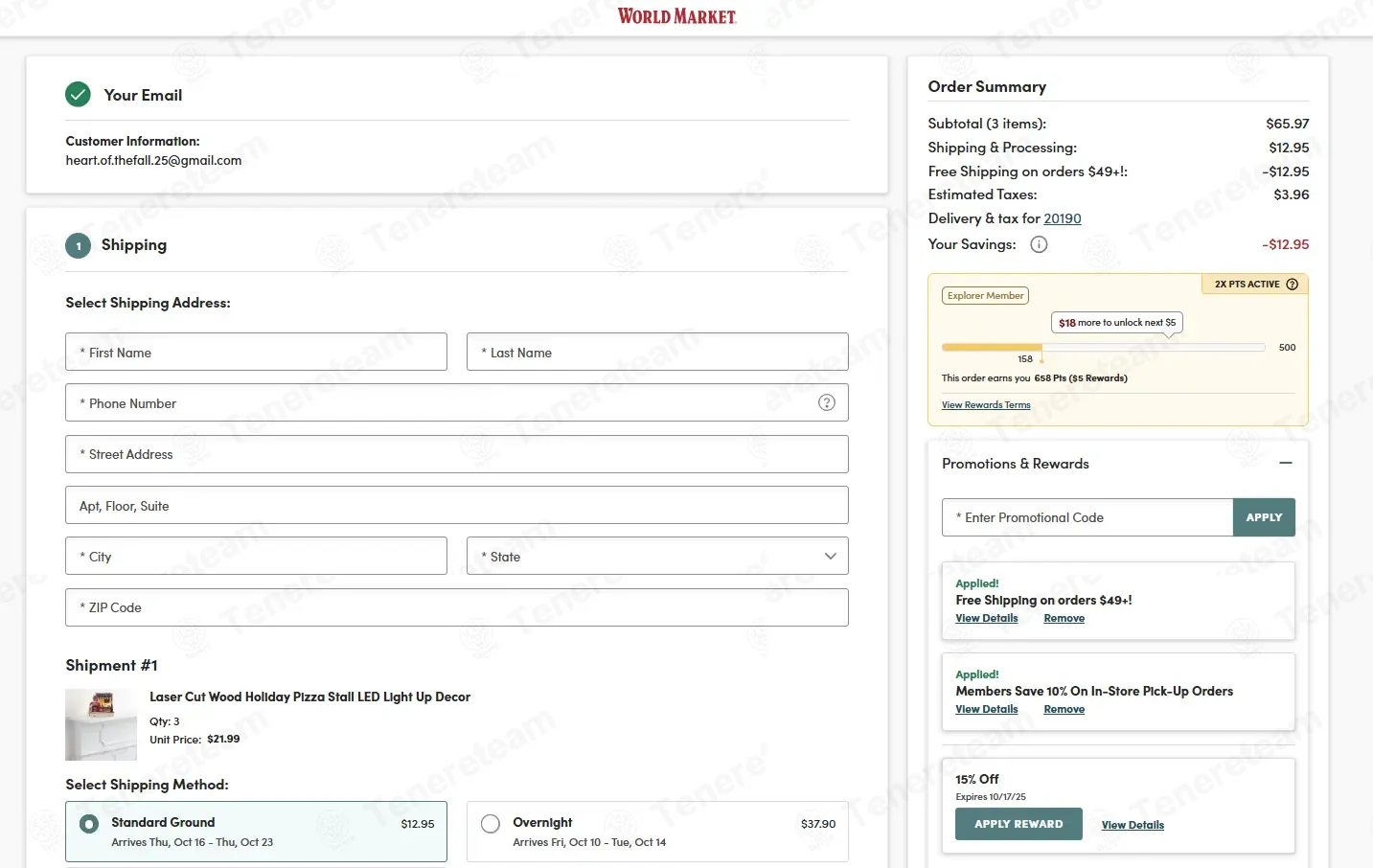
Task: View Details for Members Save 10% promotion
Action: tap(987, 709)
